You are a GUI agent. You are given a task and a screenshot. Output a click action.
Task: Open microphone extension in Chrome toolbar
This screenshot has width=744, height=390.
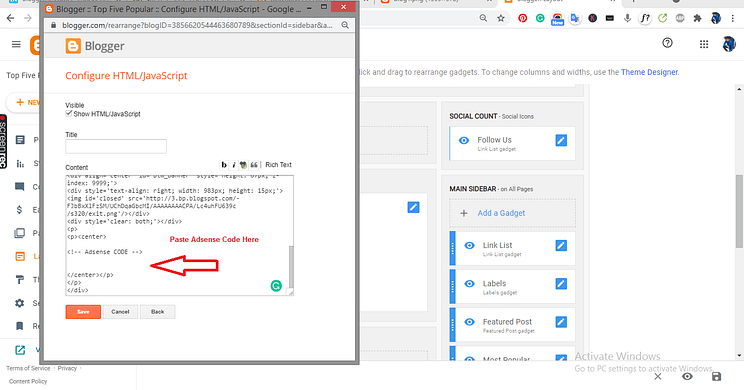click(627, 19)
